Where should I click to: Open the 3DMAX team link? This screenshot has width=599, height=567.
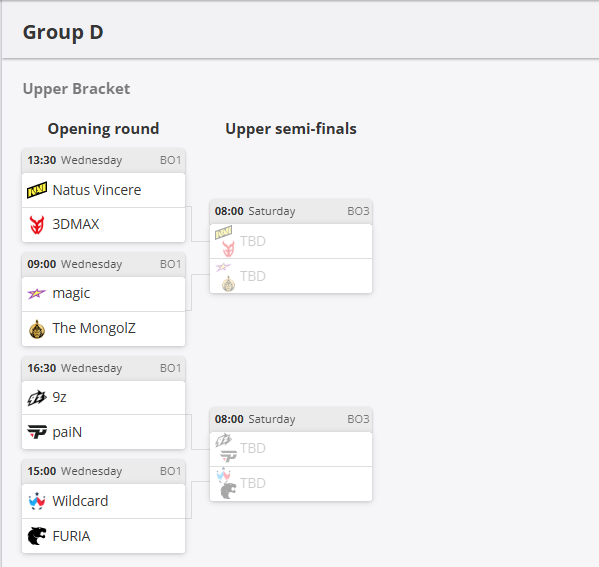pyautogui.click(x=76, y=224)
